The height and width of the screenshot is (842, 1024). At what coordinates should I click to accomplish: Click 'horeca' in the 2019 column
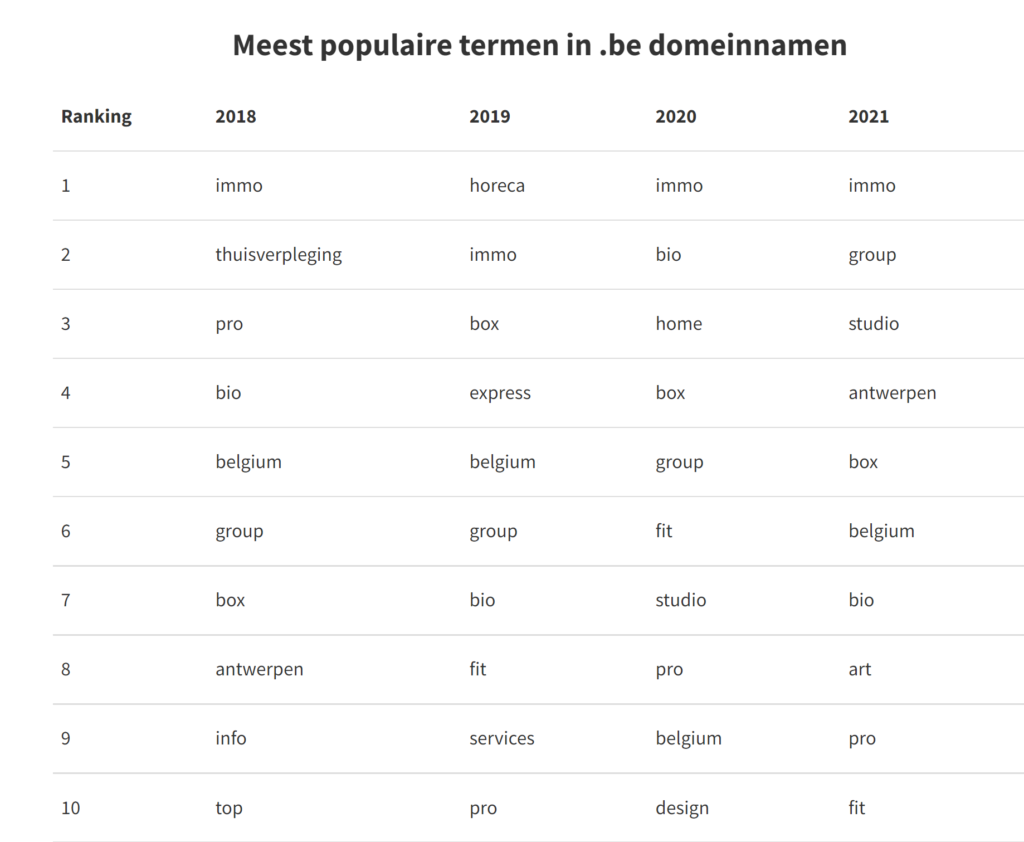point(497,186)
